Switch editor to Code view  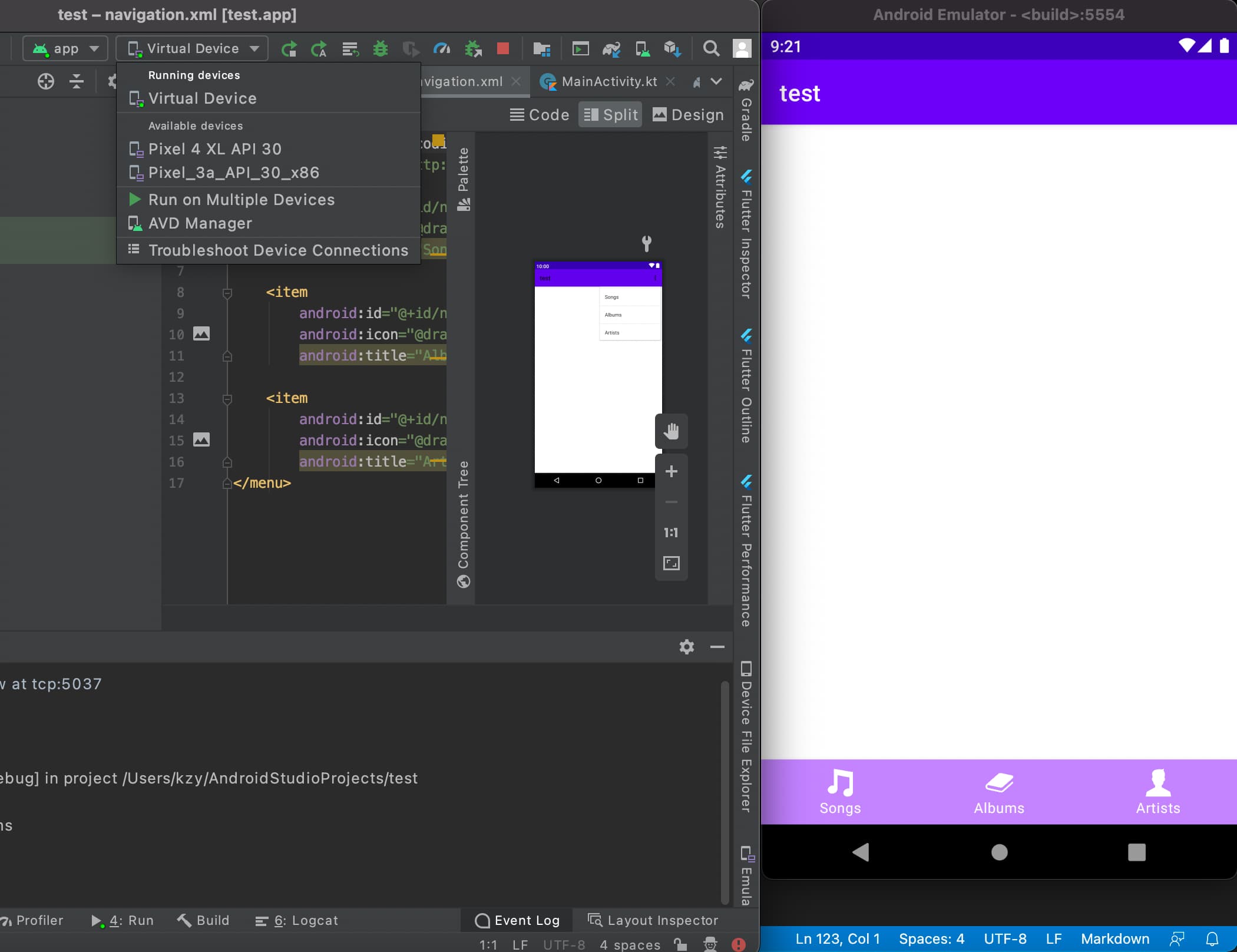click(540, 115)
